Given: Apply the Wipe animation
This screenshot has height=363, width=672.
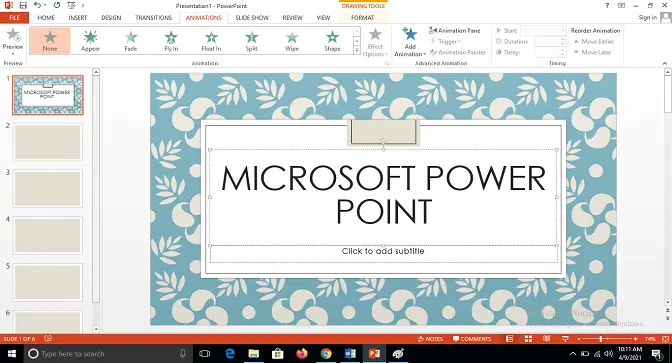Looking at the screenshot, I should pyautogui.click(x=292, y=41).
